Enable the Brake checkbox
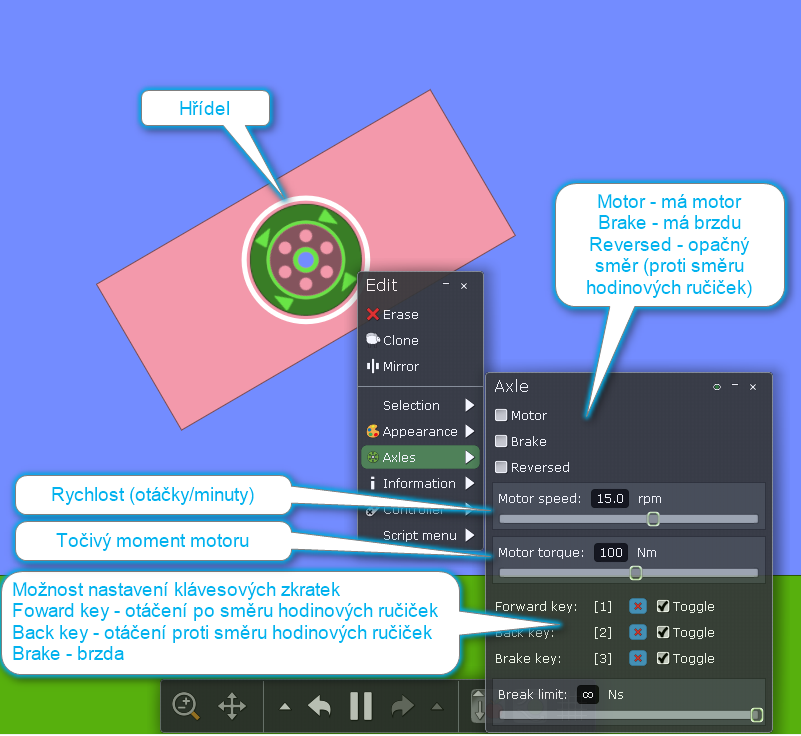This screenshot has height=736, width=801. [501, 441]
